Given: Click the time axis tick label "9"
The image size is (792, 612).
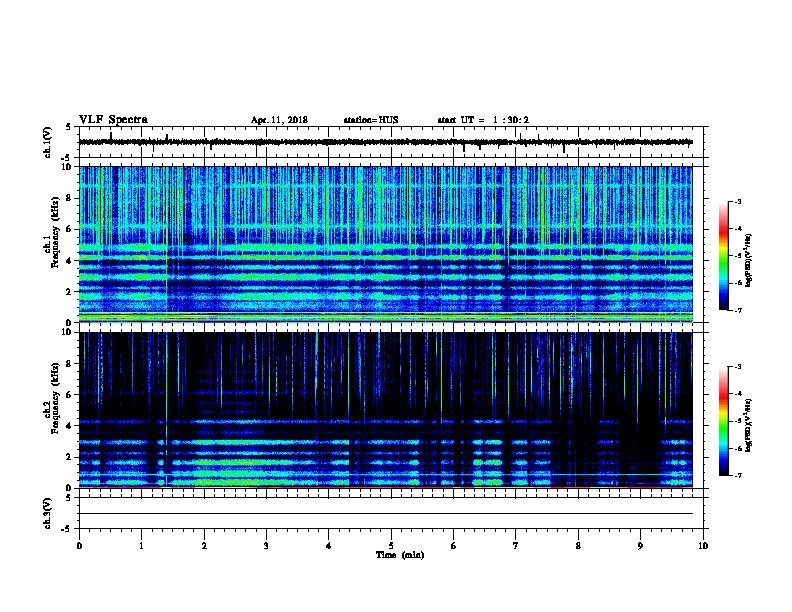Looking at the screenshot, I should tap(640, 546).
